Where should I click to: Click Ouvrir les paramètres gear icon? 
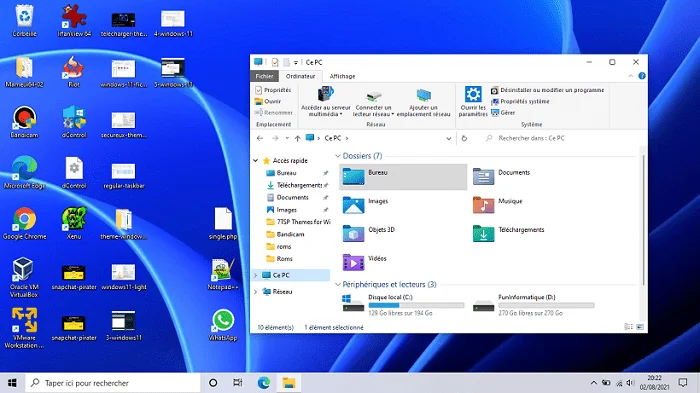tap(473, 101)
